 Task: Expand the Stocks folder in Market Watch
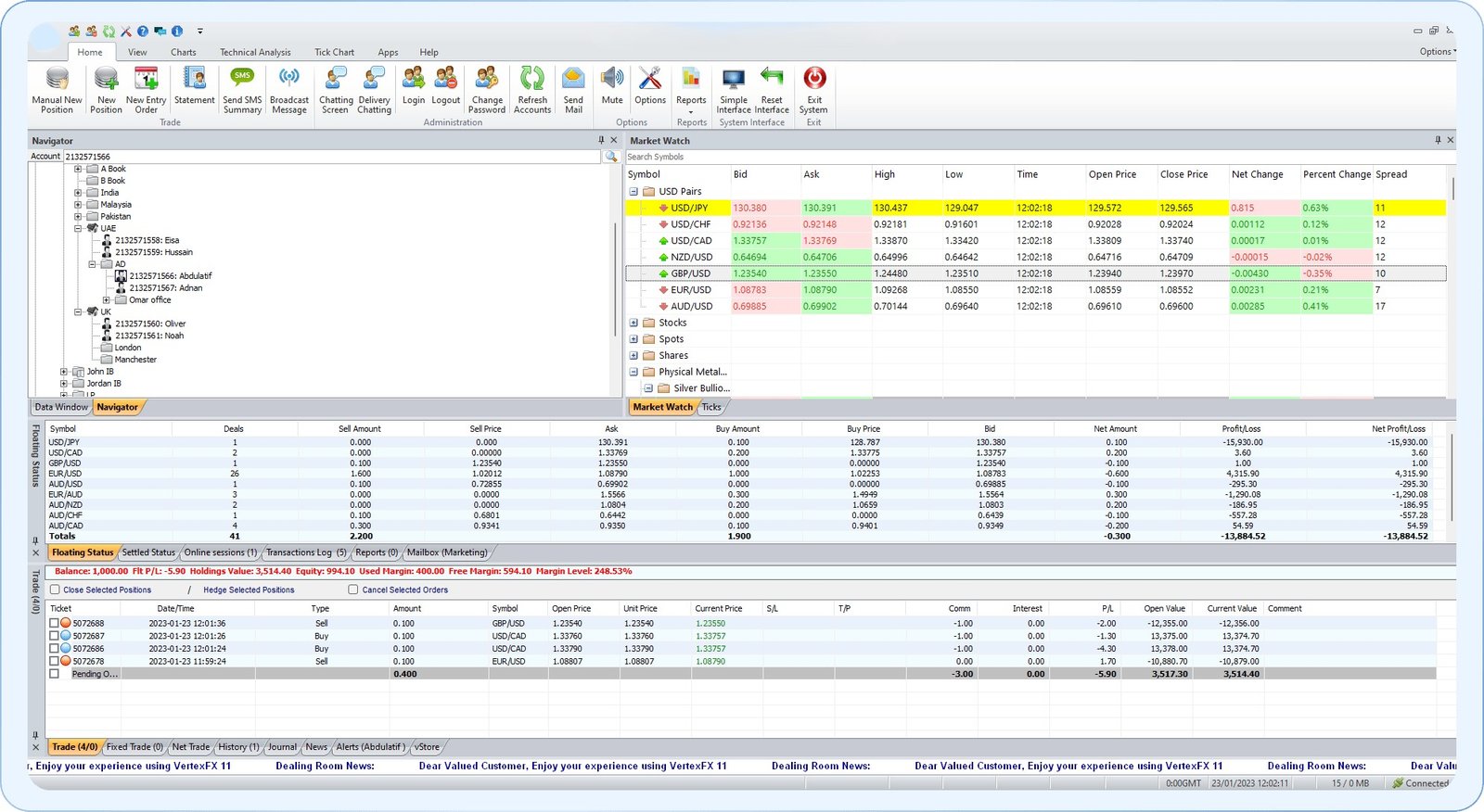point(634,324)
